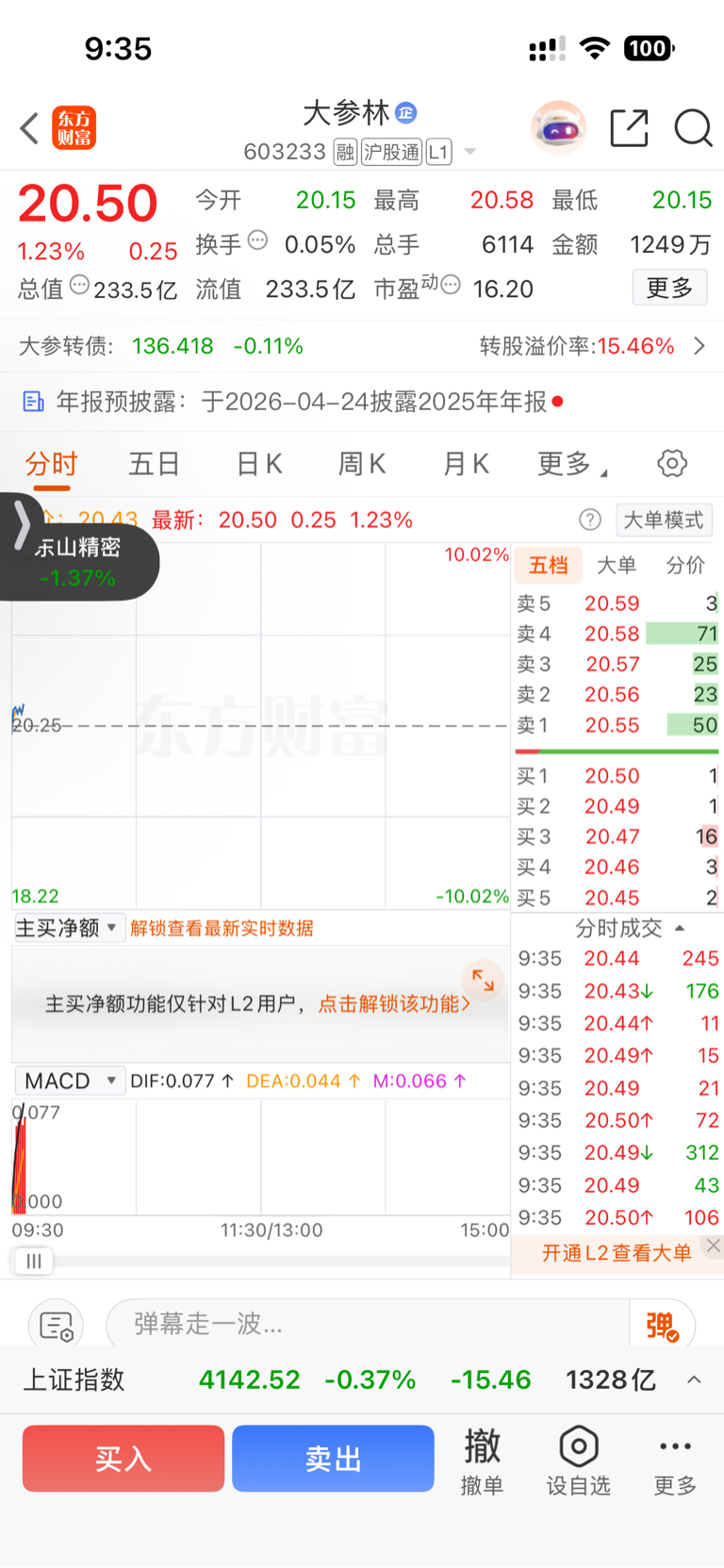724x1568 pixels.
Task: Tap the question mark help icon
Action: point(590,520)
